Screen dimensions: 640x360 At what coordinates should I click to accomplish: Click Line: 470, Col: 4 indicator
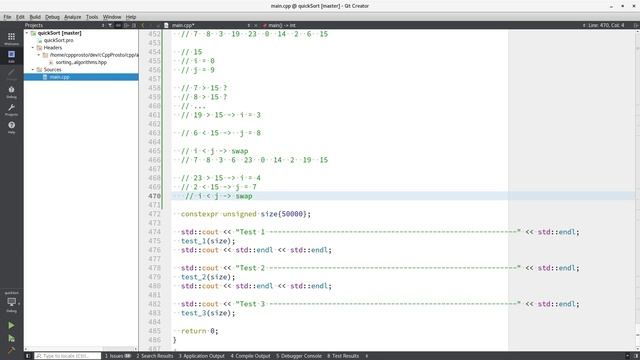coord(606,25)
